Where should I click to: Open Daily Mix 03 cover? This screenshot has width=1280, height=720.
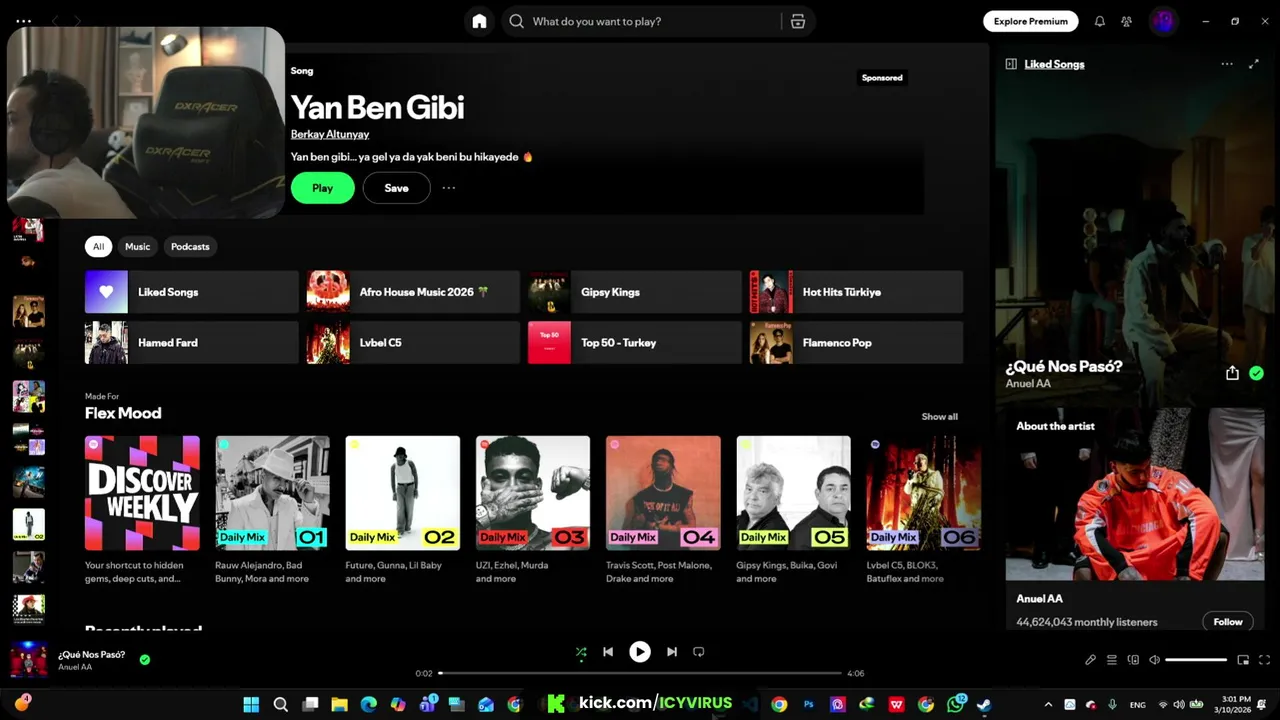coord(533,493)
